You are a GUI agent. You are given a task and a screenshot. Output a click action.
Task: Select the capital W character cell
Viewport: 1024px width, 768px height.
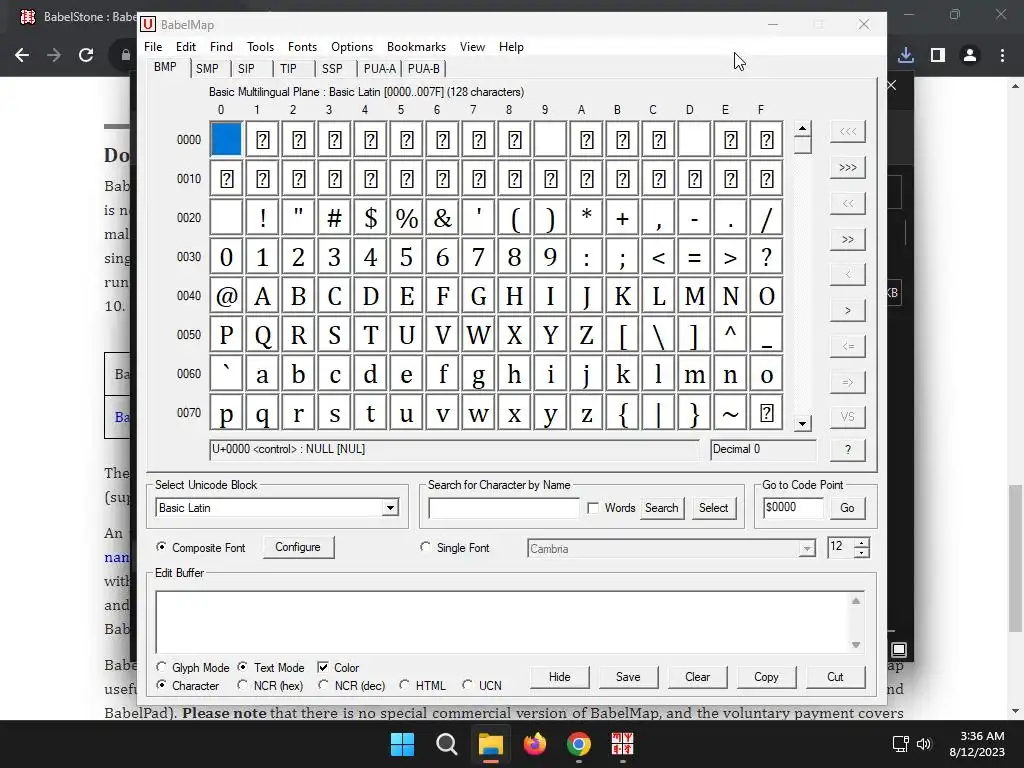(x=479, y=335)
